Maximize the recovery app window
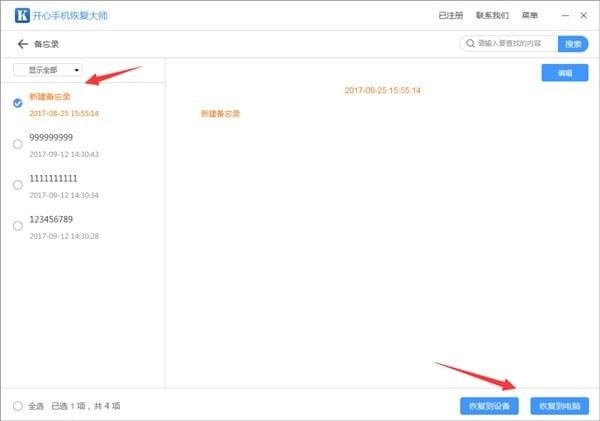Viewport: 600px width, 421px height. 577,16
